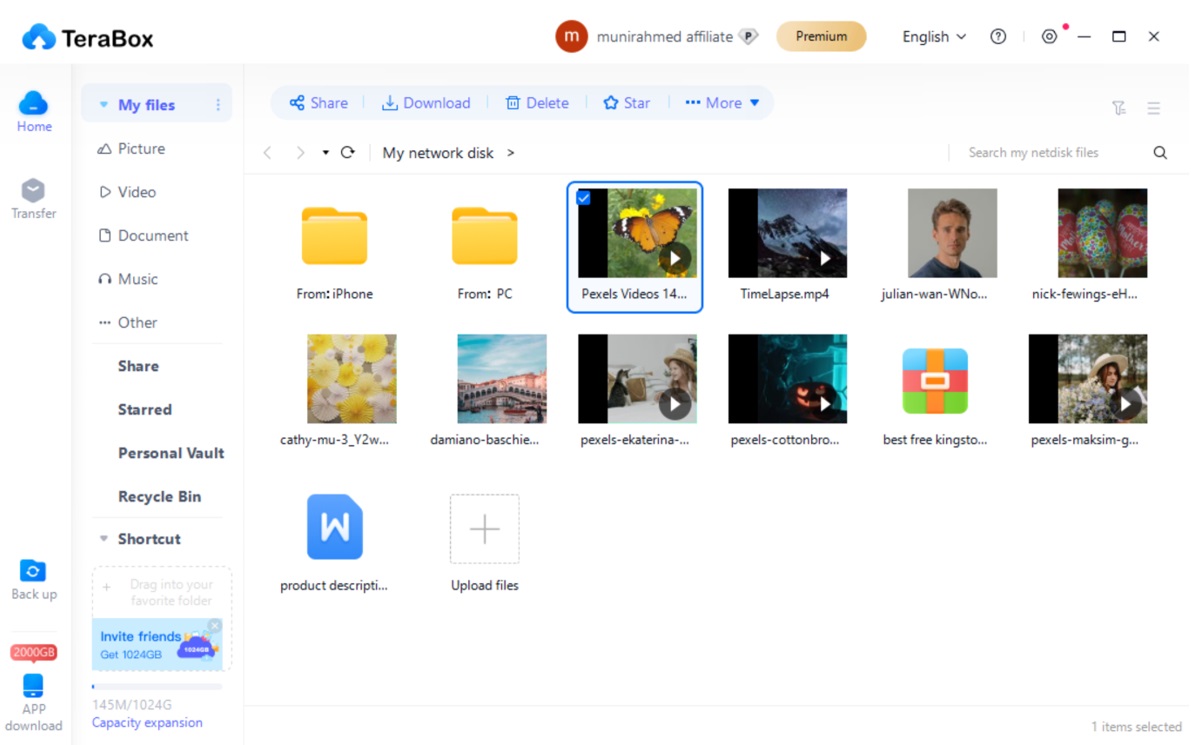Screen dimensions: 1191x745
Task: Collapse the Shortcut section
Action: (x=104, y=538)
